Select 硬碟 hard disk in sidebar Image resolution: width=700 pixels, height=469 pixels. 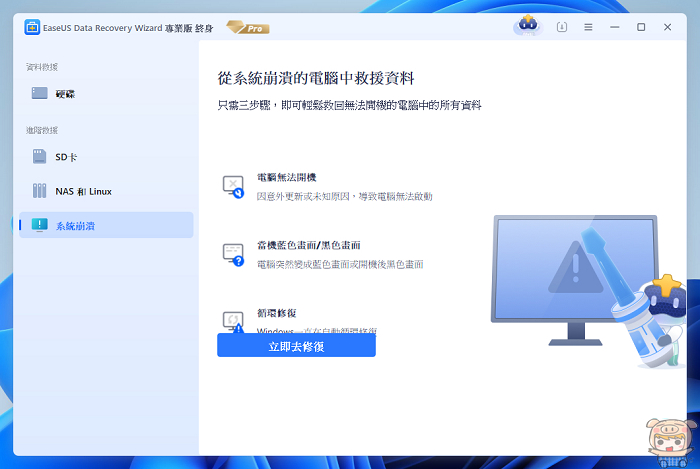click(106, 94)
